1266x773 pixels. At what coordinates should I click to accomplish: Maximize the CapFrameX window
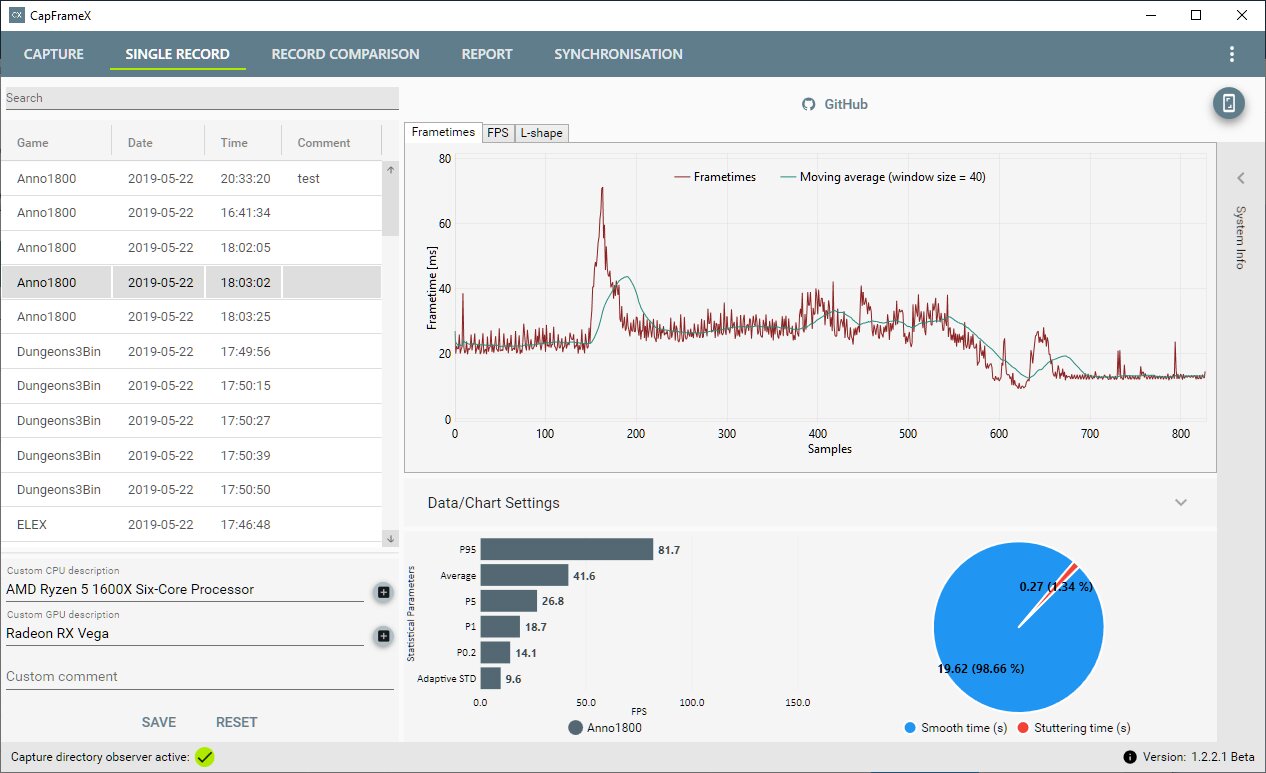click(1196, 15)
